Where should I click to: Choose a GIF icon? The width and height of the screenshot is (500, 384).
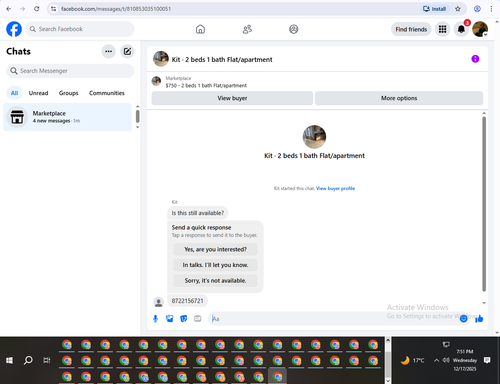coord(198,319)
